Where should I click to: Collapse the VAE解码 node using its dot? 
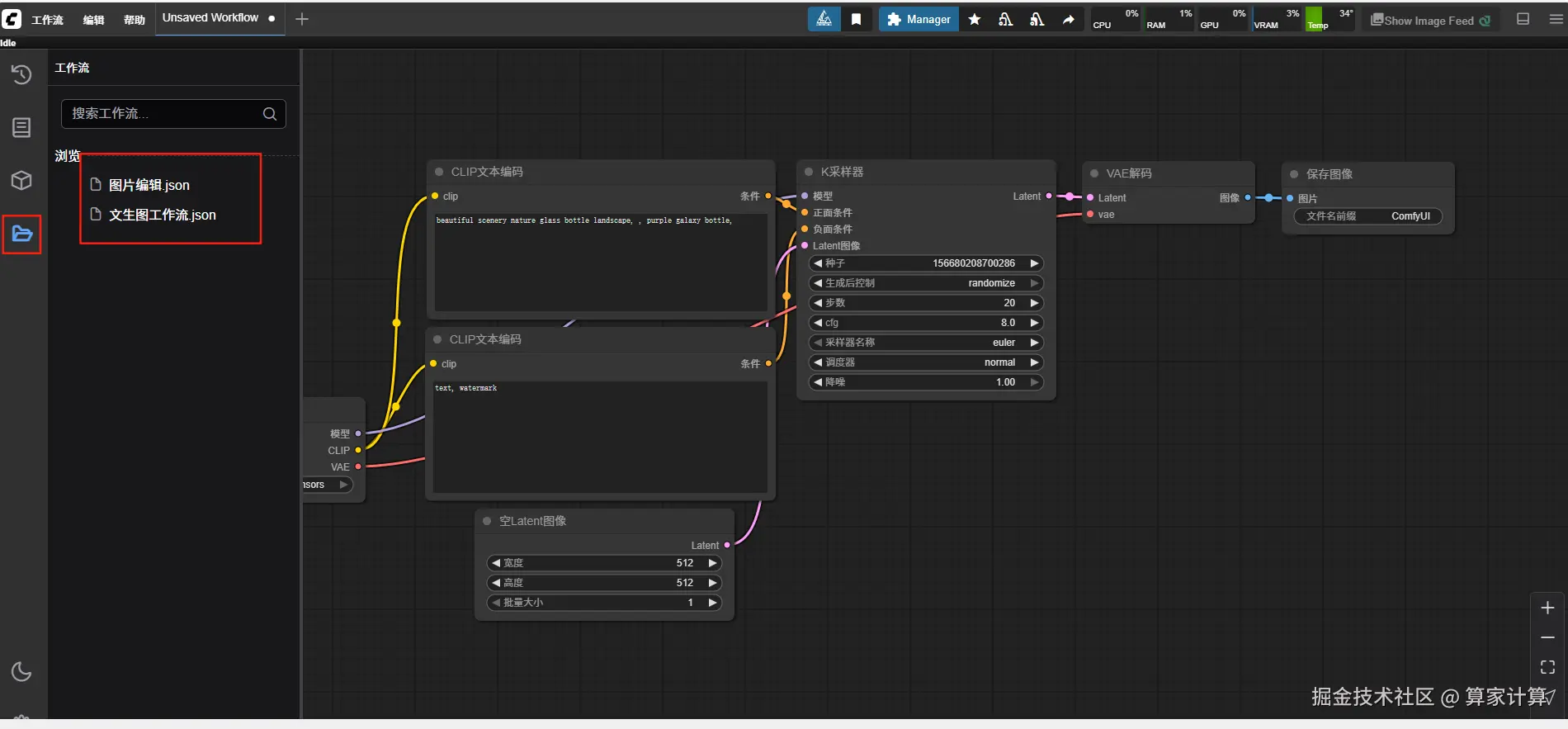(x=1094, y=173)
